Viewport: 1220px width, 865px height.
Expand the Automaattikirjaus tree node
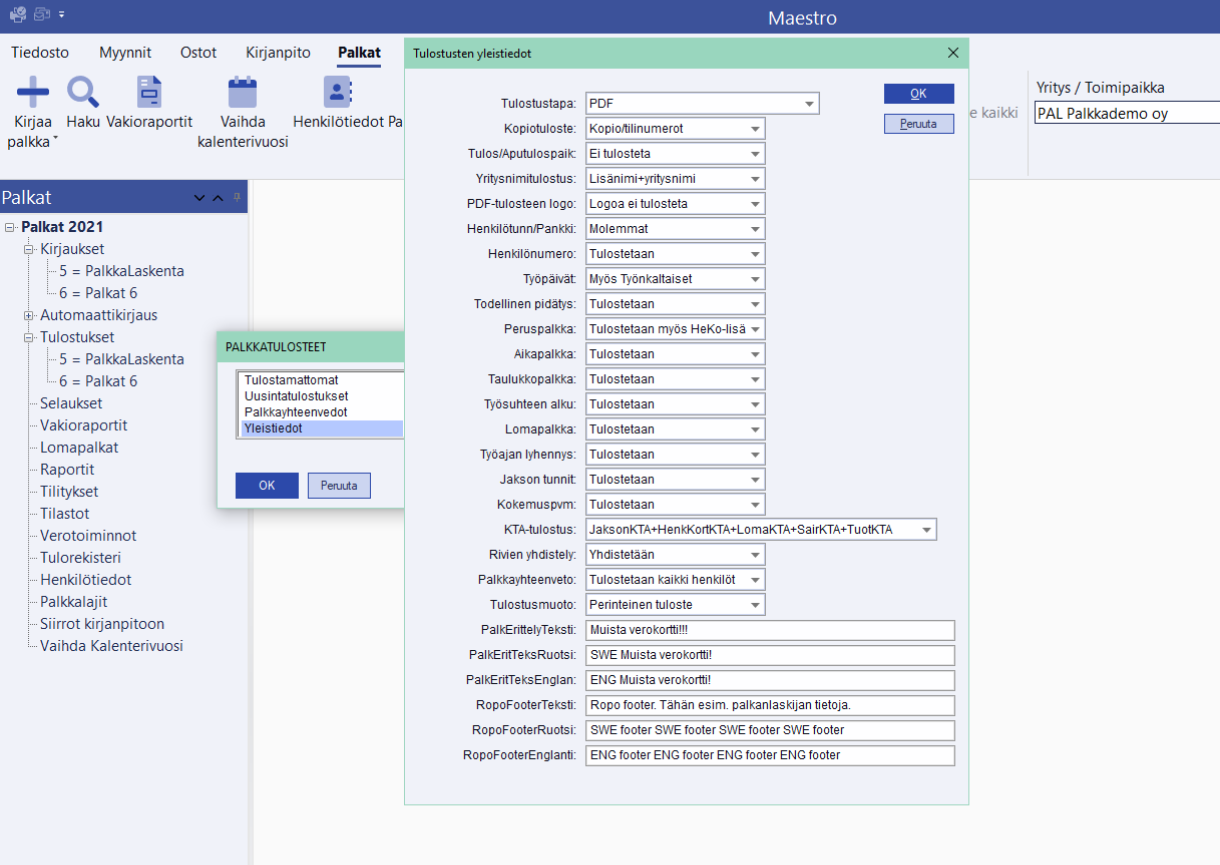tap(29, 315)
